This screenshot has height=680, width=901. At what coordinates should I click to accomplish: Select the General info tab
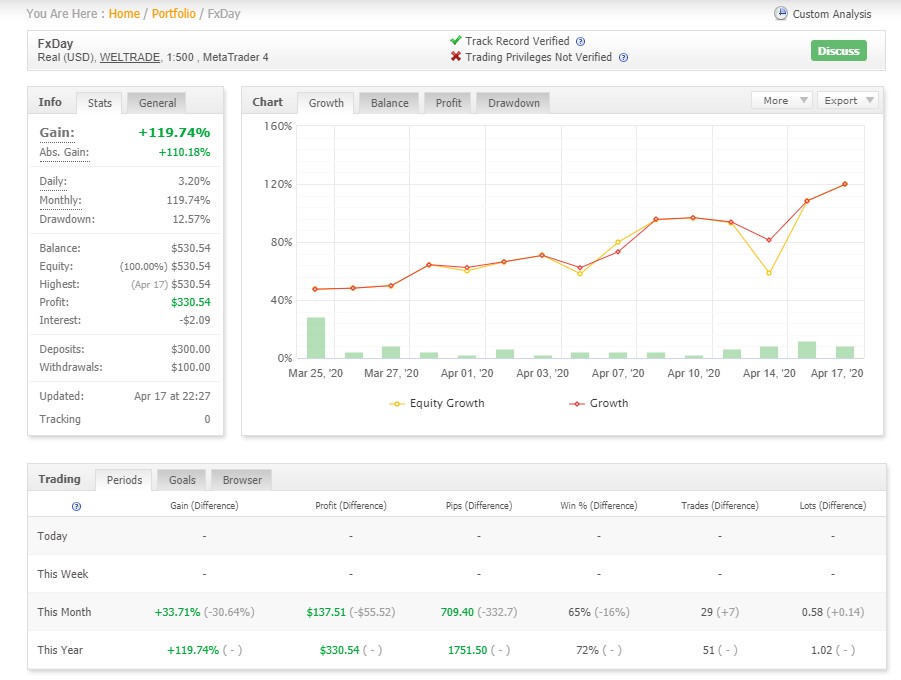pos(157,103)
